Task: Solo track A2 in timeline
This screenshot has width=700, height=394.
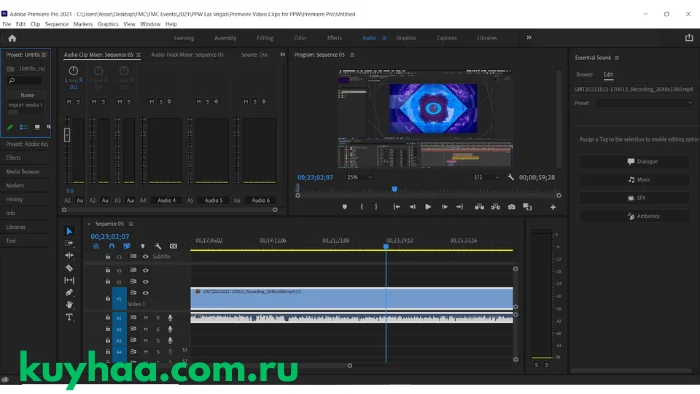Action: coord(158,329)
